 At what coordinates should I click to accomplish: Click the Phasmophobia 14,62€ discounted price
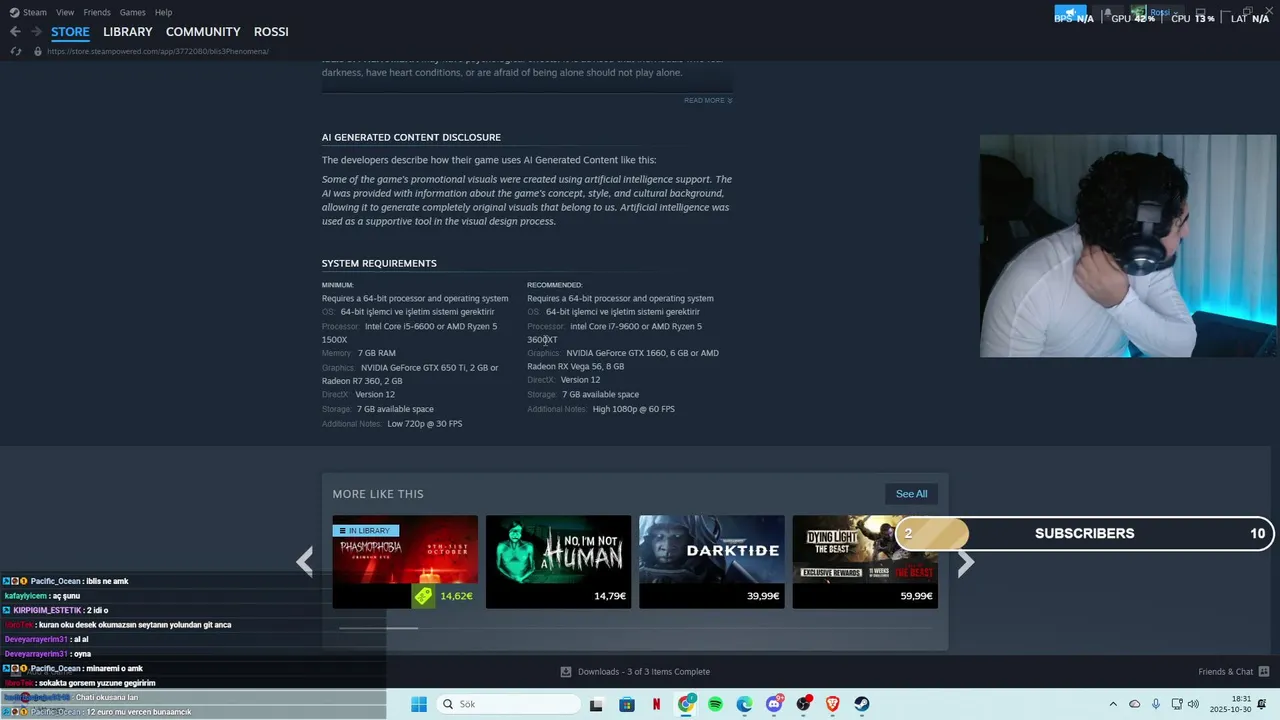(456, 596)
